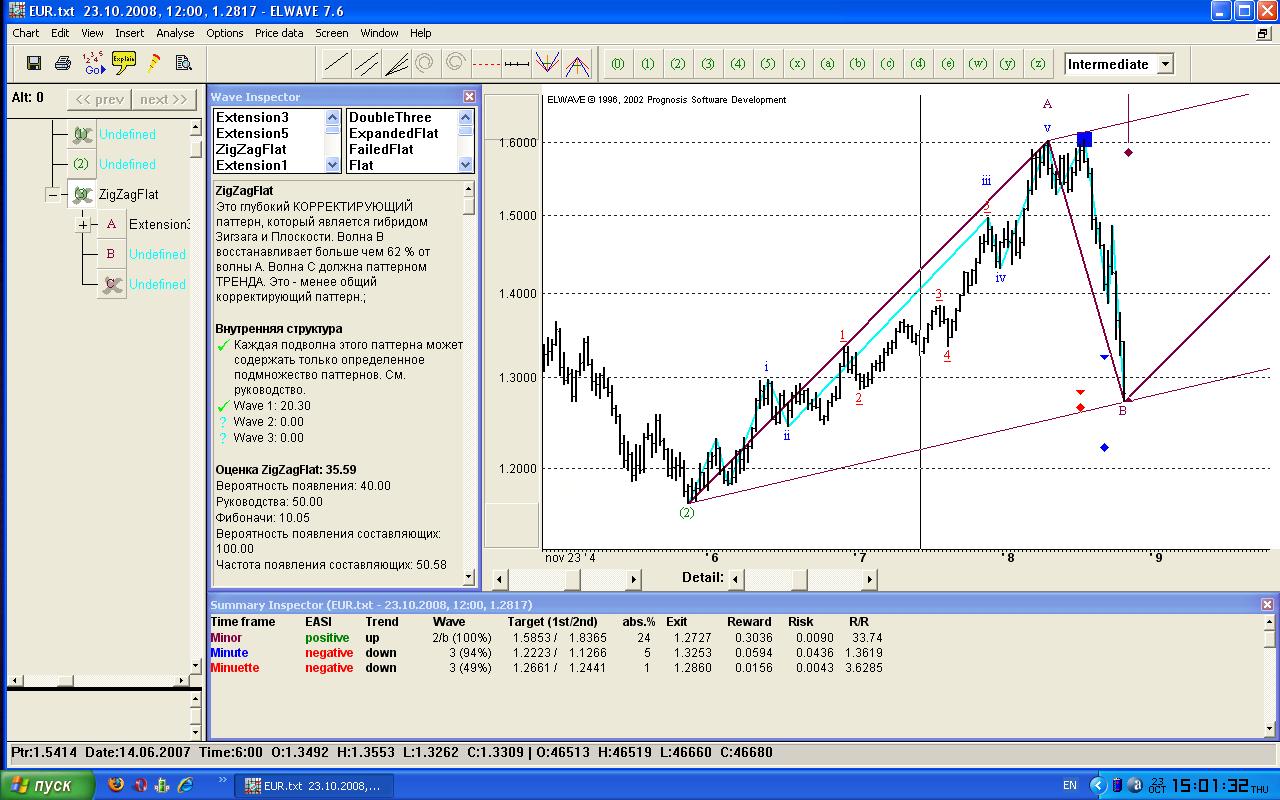Click the yellow marker highlighter icon
This screenshot has height=800, width=1280.
point(154,63)
